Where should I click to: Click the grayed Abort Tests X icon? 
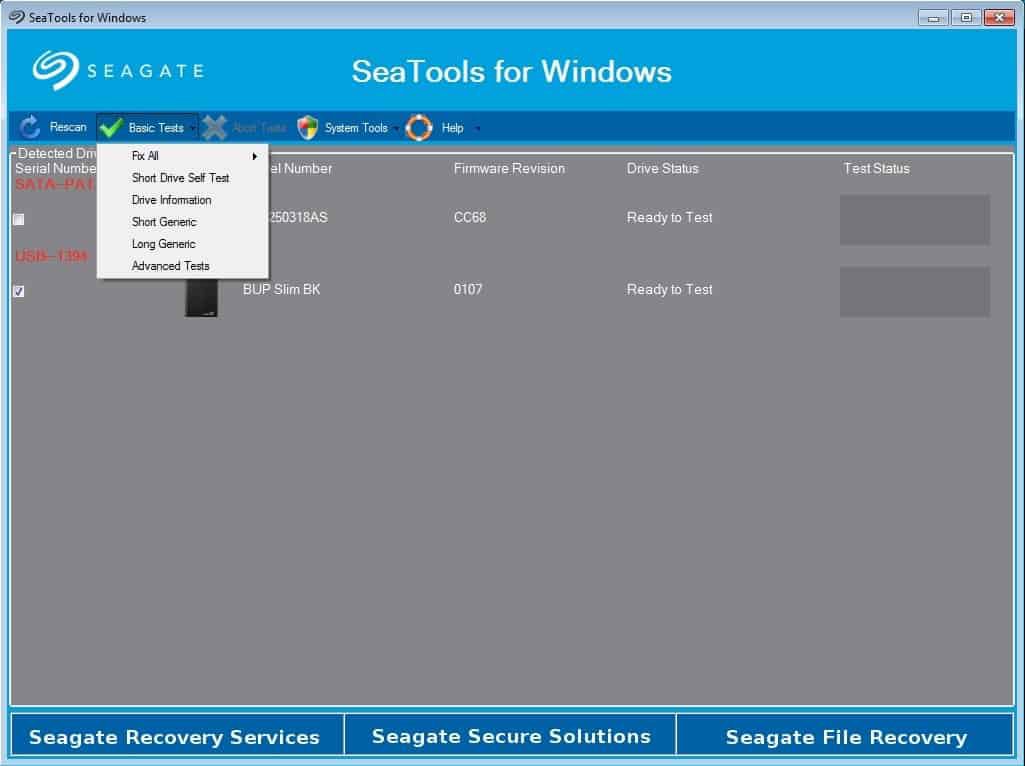(214, 127)
